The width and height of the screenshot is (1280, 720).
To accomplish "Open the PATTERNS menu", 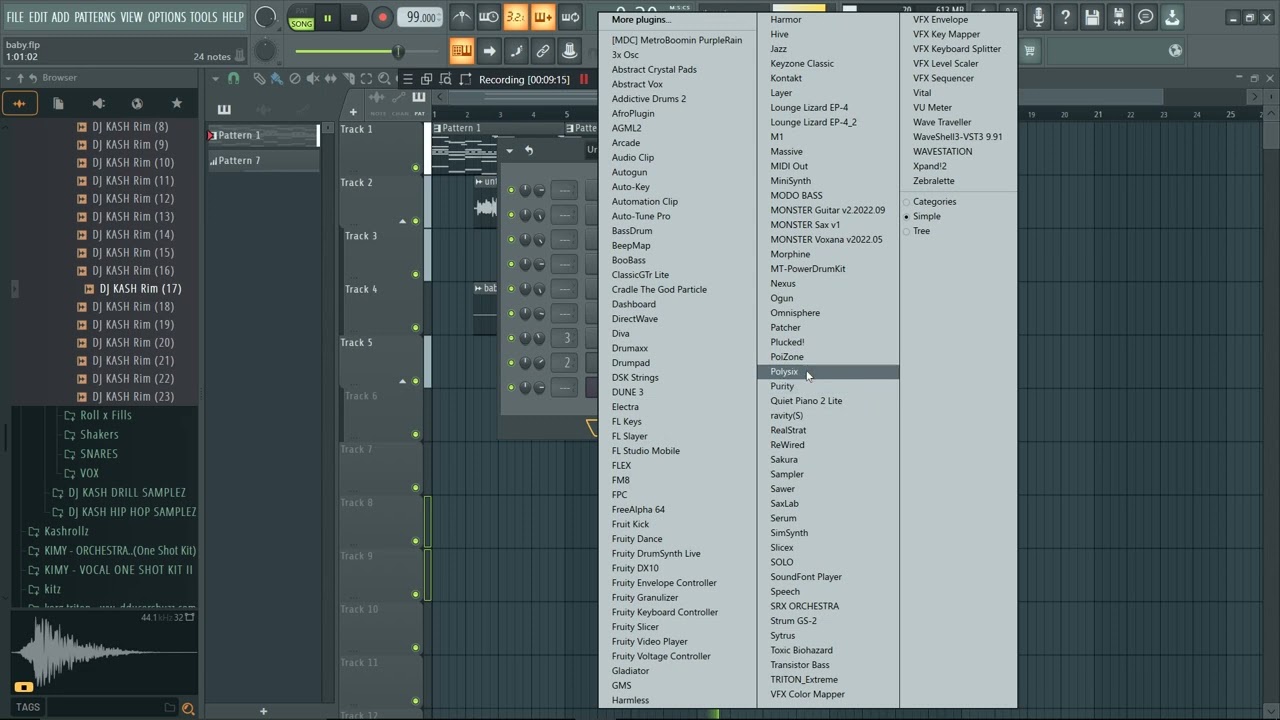I will [95, 17].
